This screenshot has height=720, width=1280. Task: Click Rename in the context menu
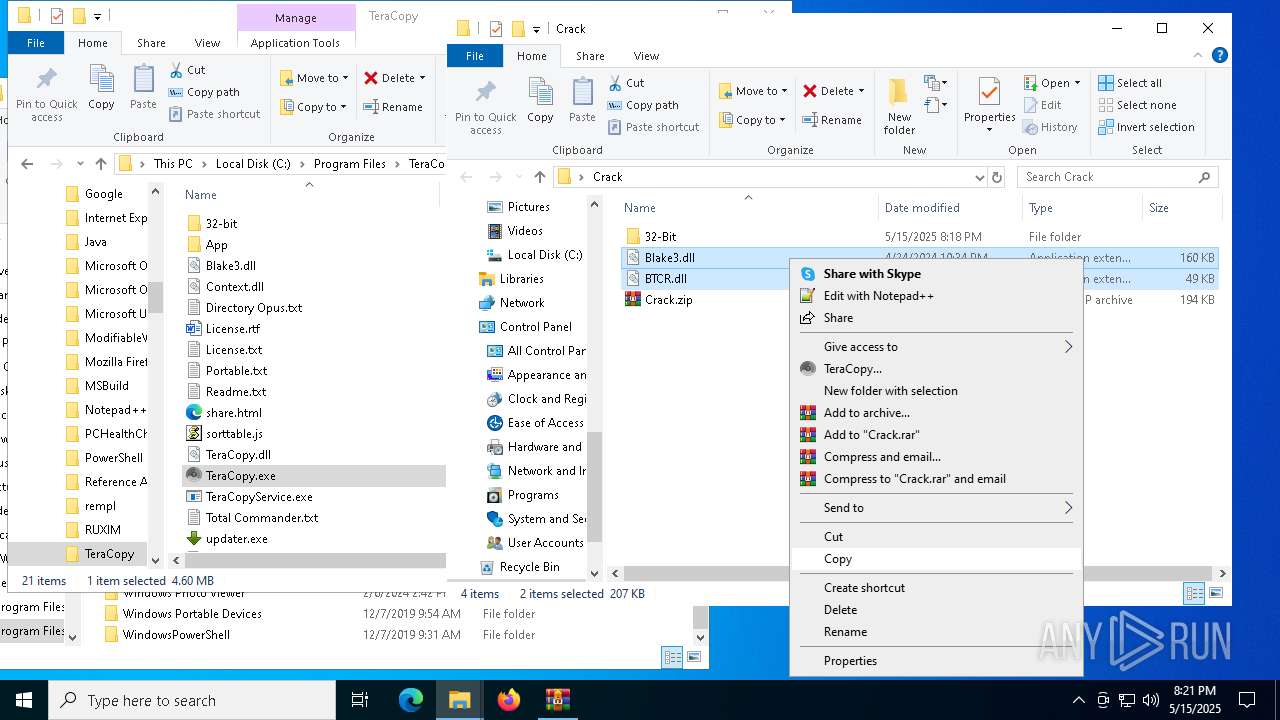[845, 632]
